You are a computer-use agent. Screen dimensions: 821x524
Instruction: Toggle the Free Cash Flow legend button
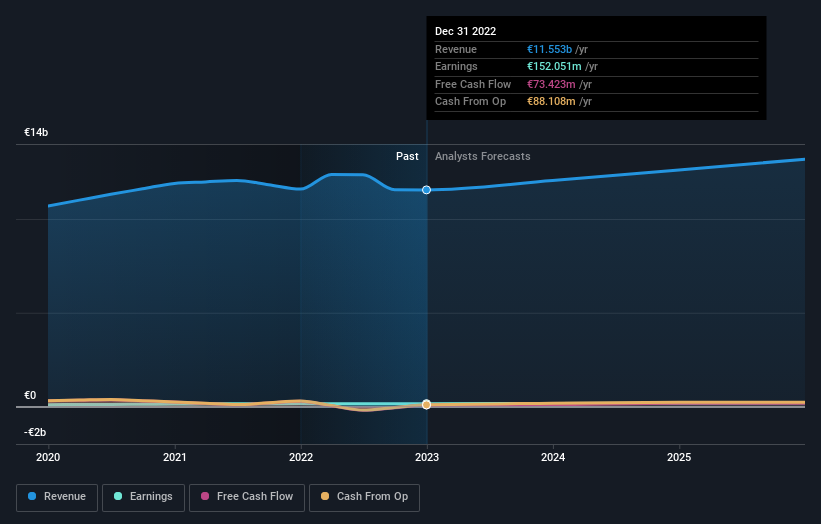tap(247, 497)
